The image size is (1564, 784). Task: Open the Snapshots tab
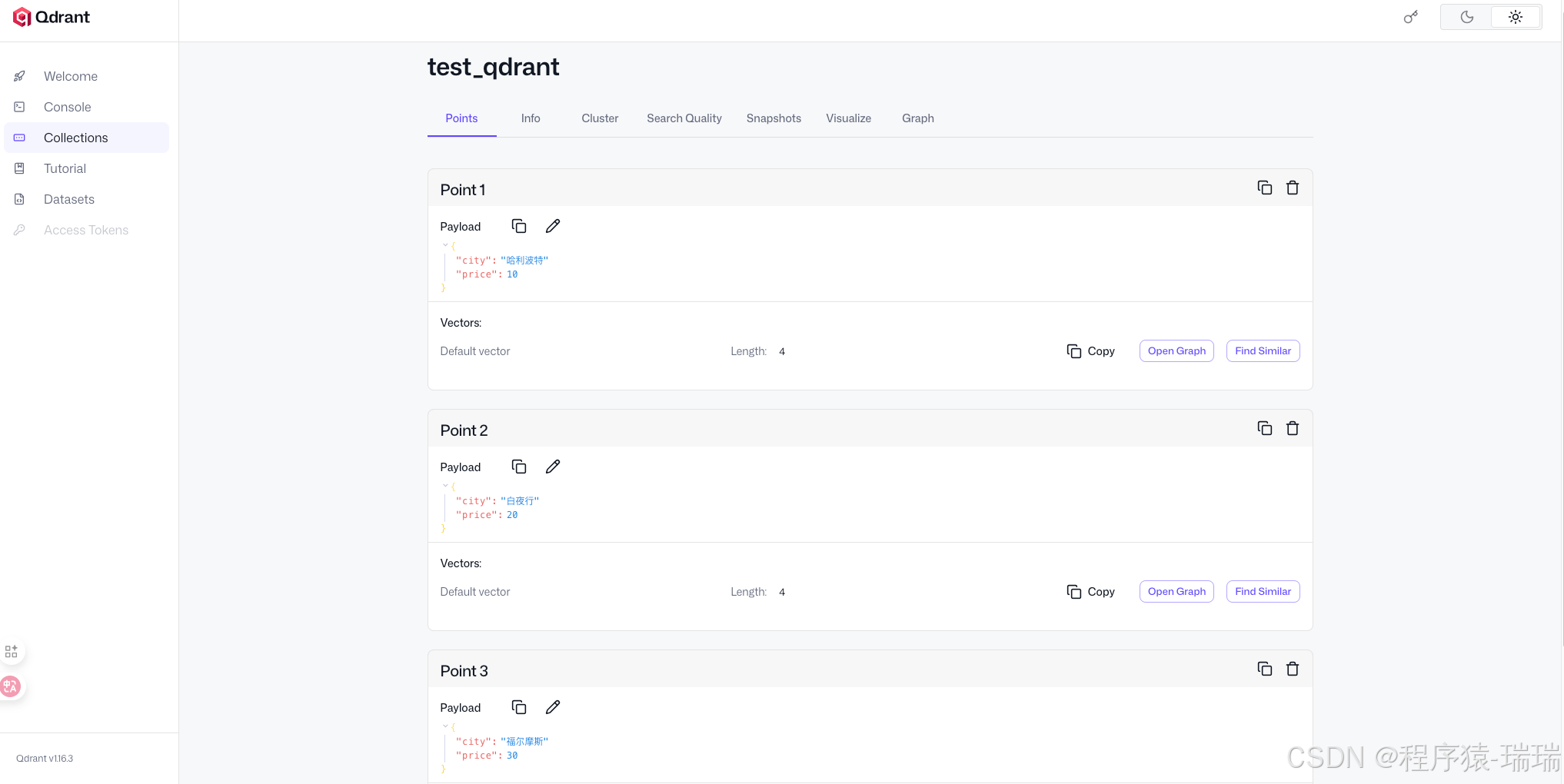pos(774,118)
